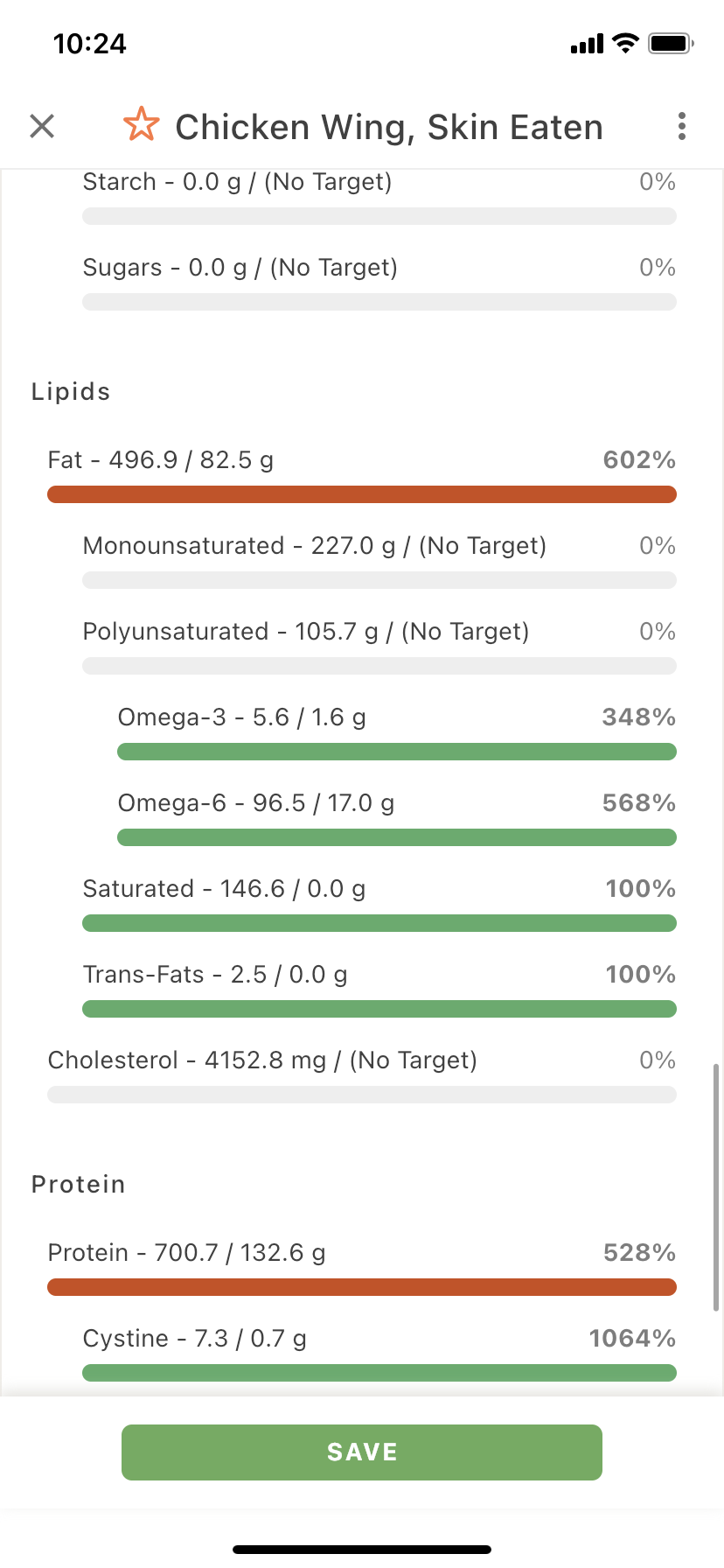This screenshot has height=1568, width=724.
Task: Open the three-dot options menu
Action: (682, 126)
